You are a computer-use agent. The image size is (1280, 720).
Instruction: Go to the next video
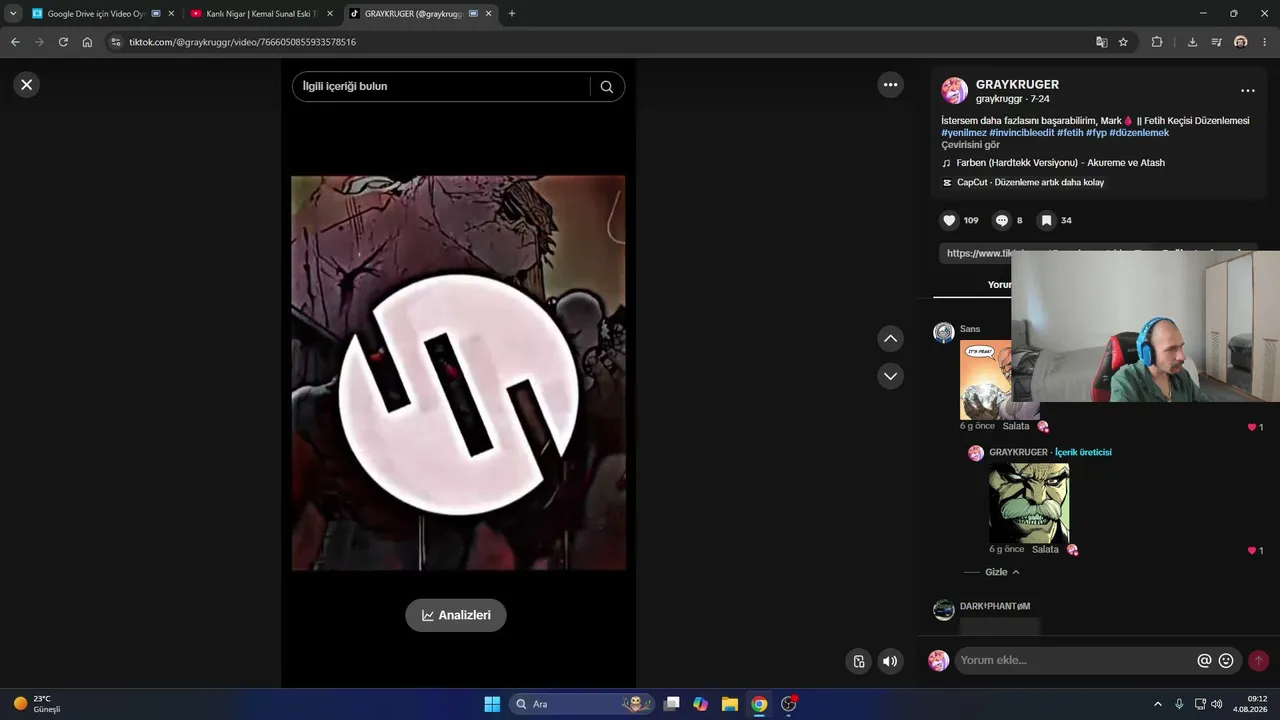(x=890, y=376)
